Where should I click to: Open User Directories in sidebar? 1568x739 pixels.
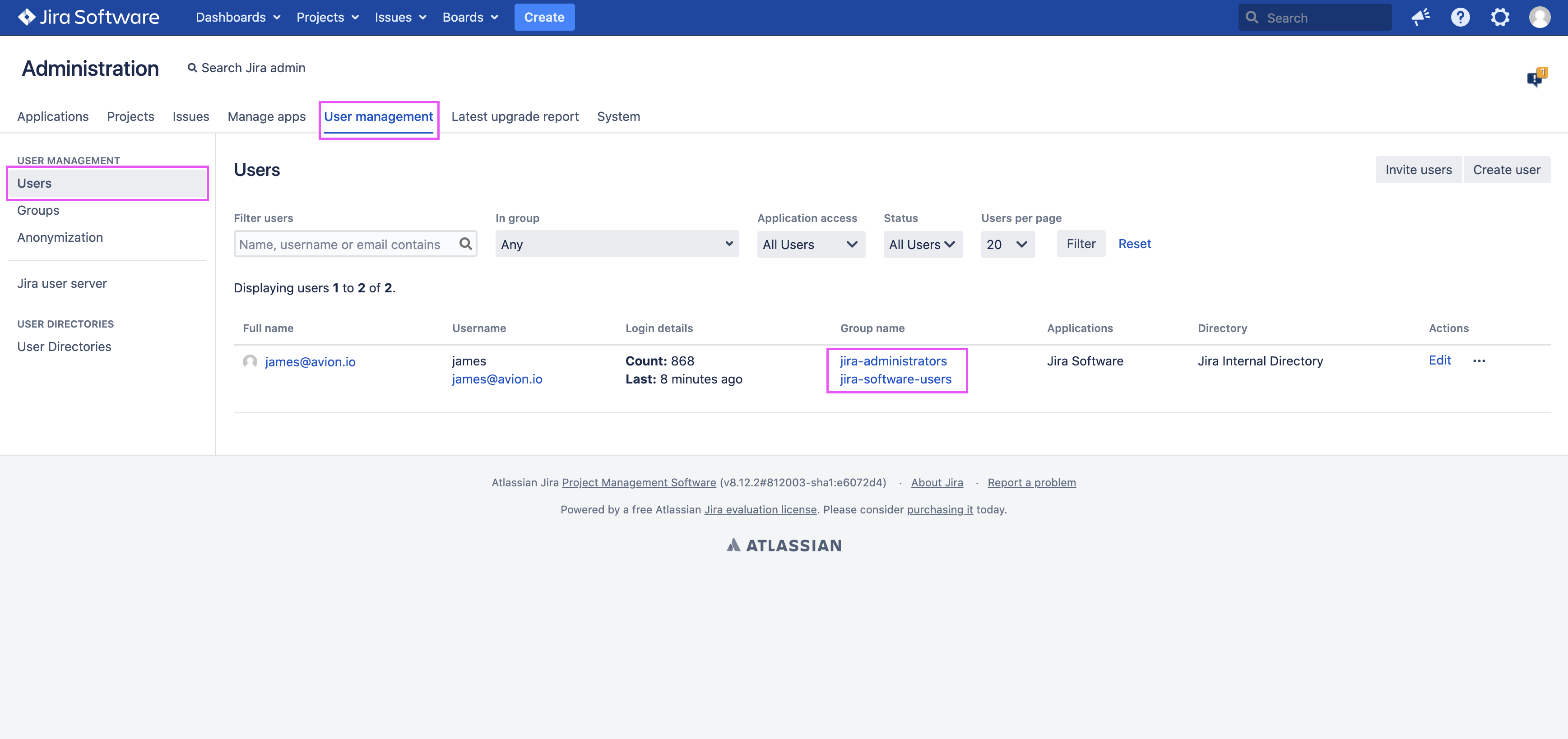point(65,346)
